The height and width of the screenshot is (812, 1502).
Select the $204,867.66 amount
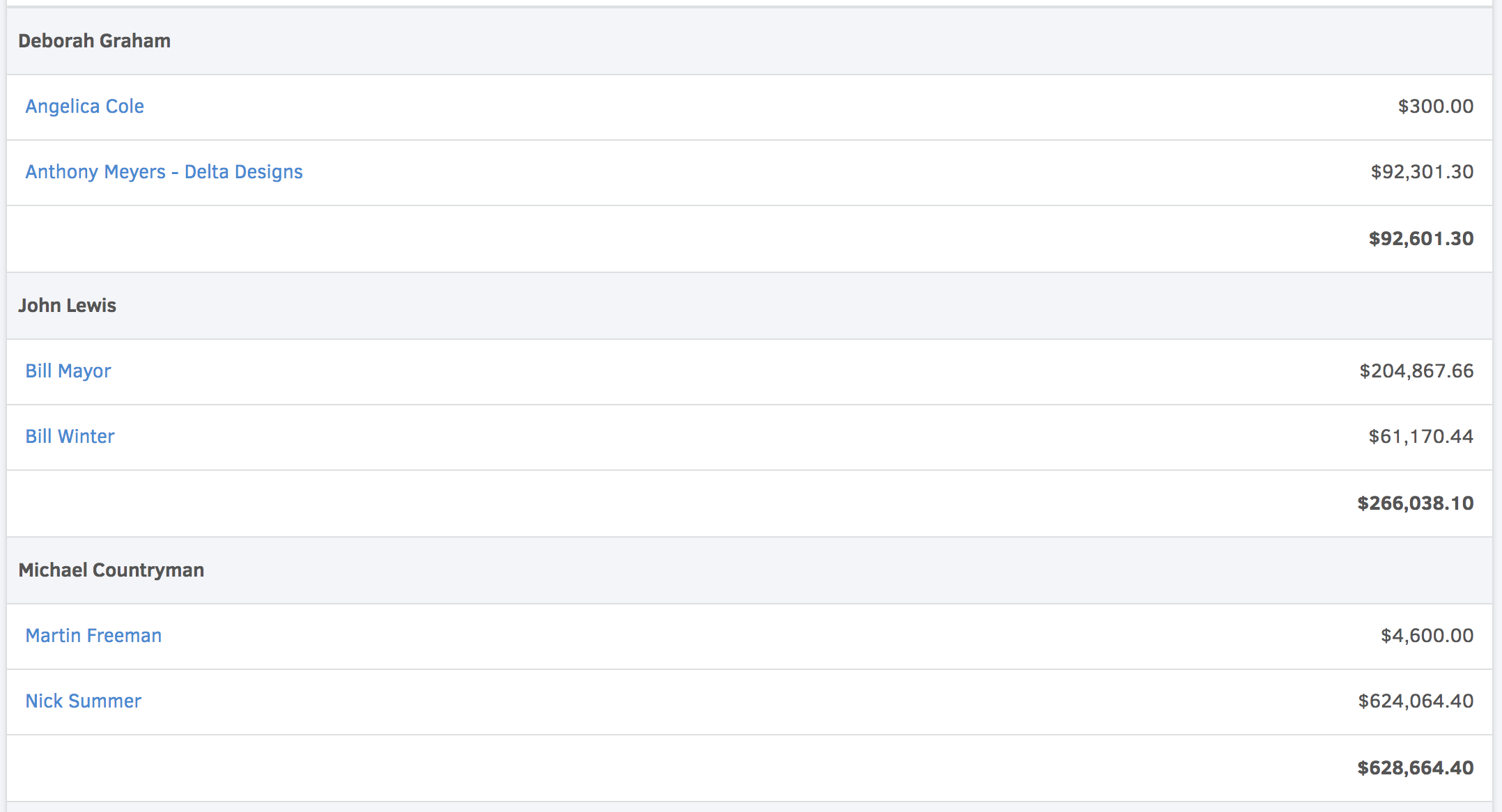tap(1416, 371)
